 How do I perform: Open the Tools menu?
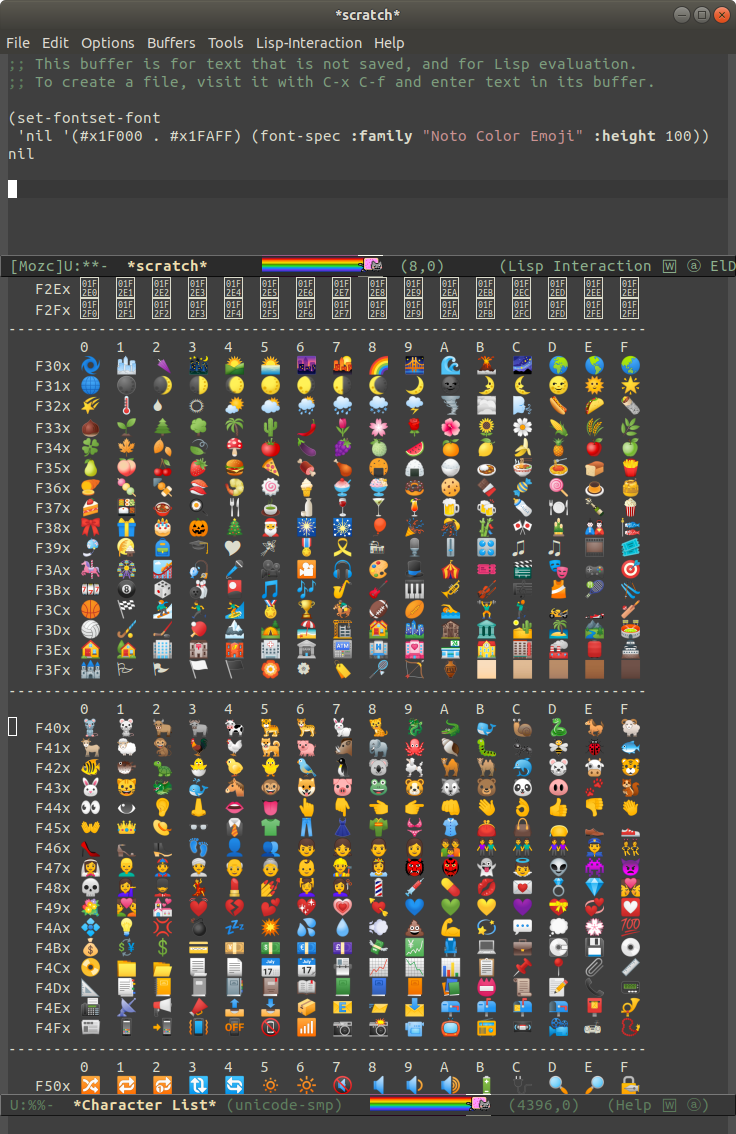(x=226, y=43)
